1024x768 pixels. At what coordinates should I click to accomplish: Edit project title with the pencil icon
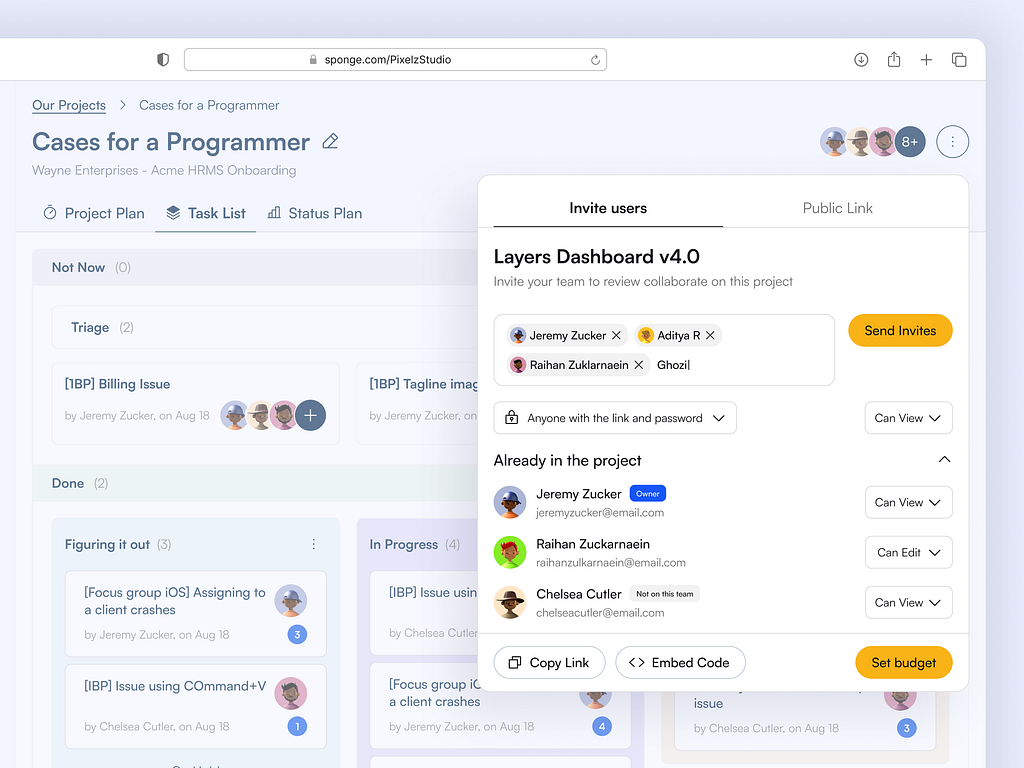pos(330,141)
